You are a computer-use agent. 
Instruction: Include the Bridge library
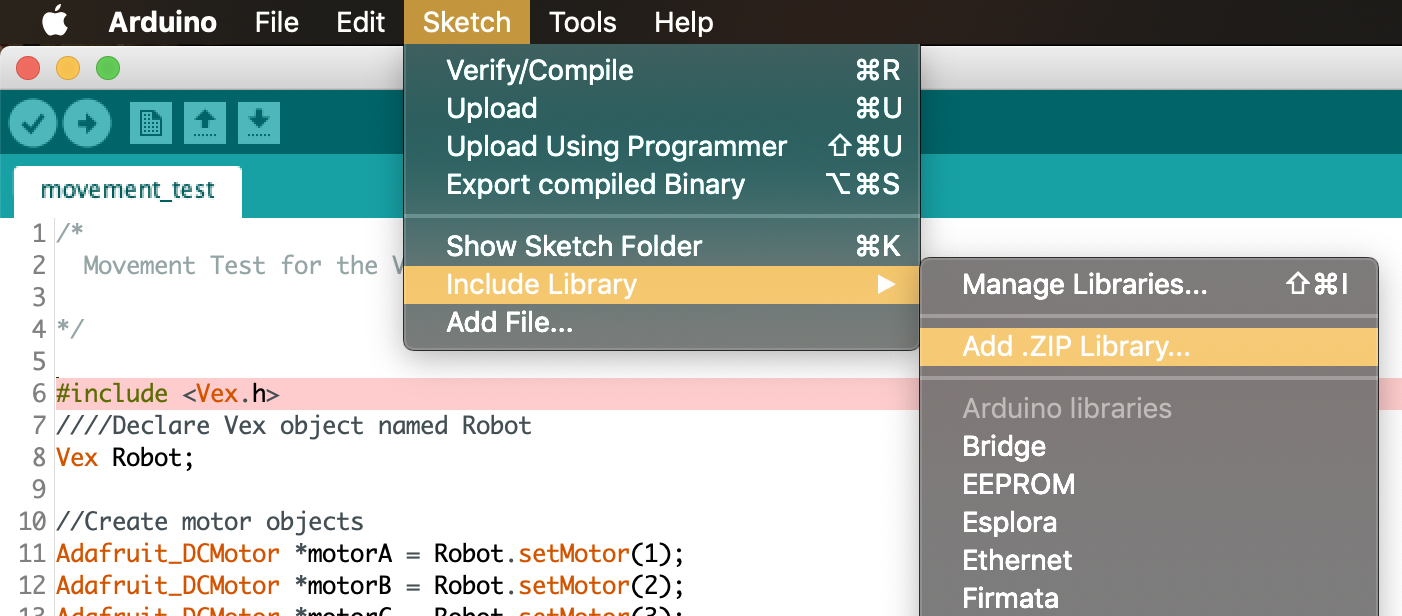pos(1149,447)
